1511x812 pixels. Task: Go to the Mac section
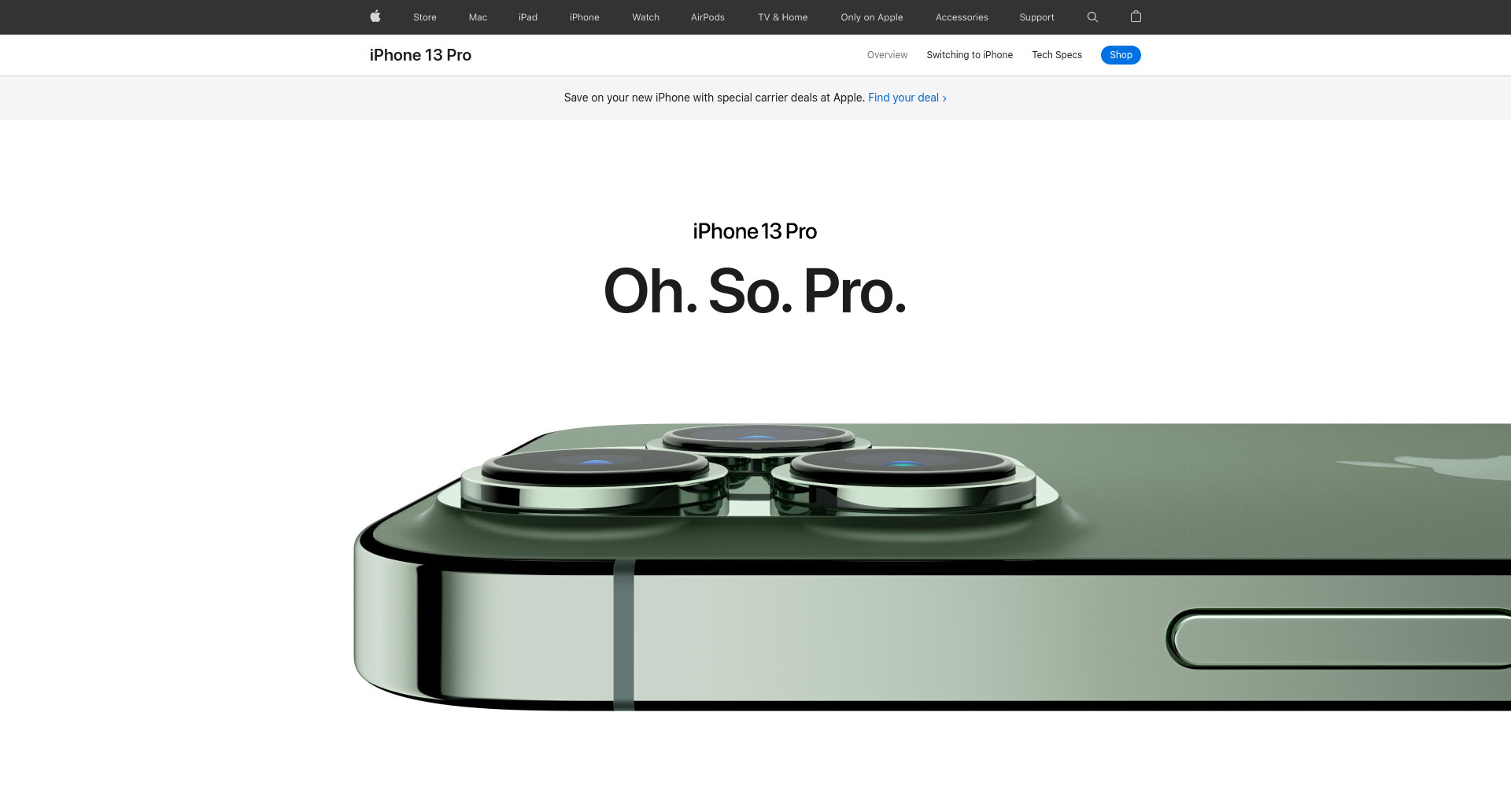pos(478,17)
